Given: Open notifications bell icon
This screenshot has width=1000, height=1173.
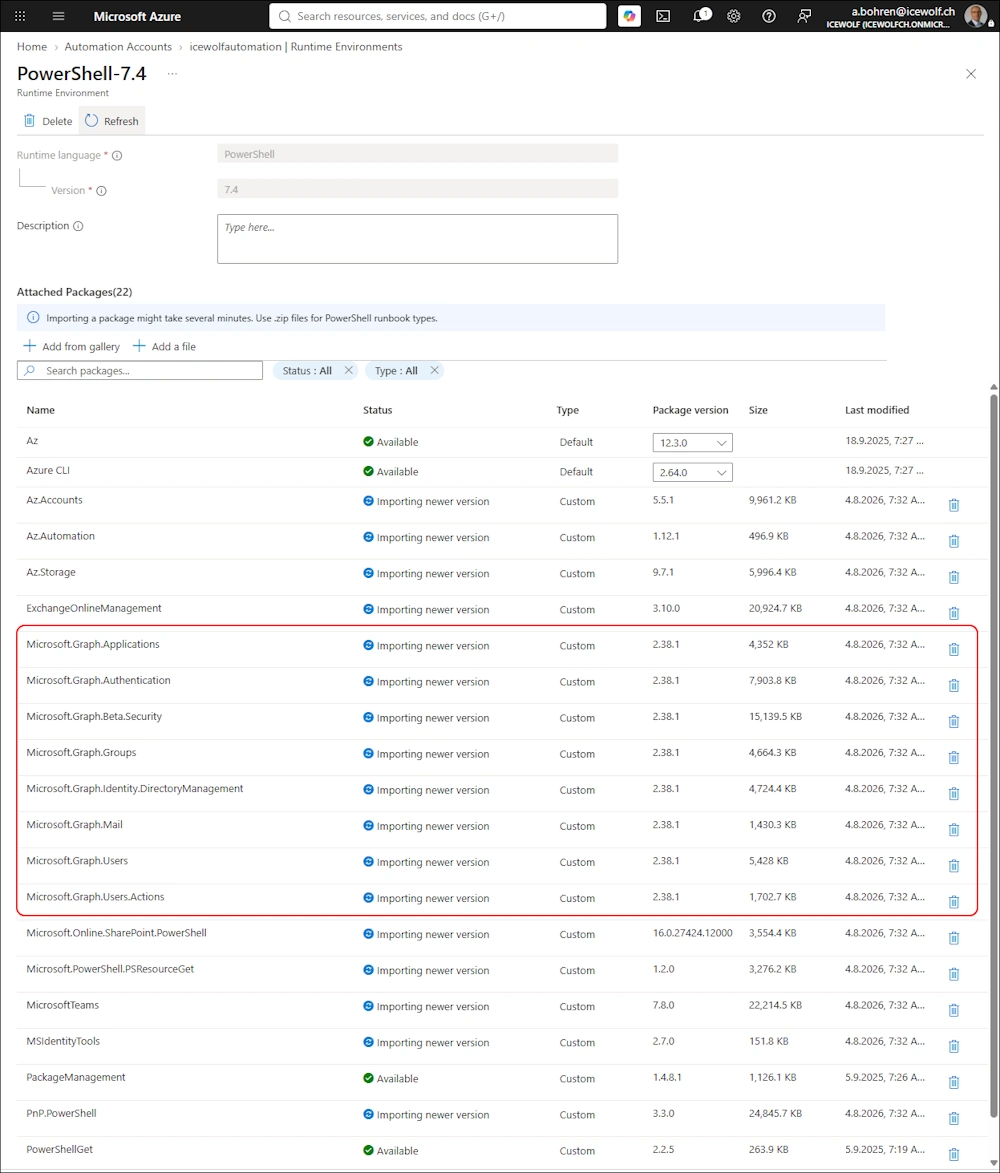Looking at the screenshot, I should click(701, 15).
